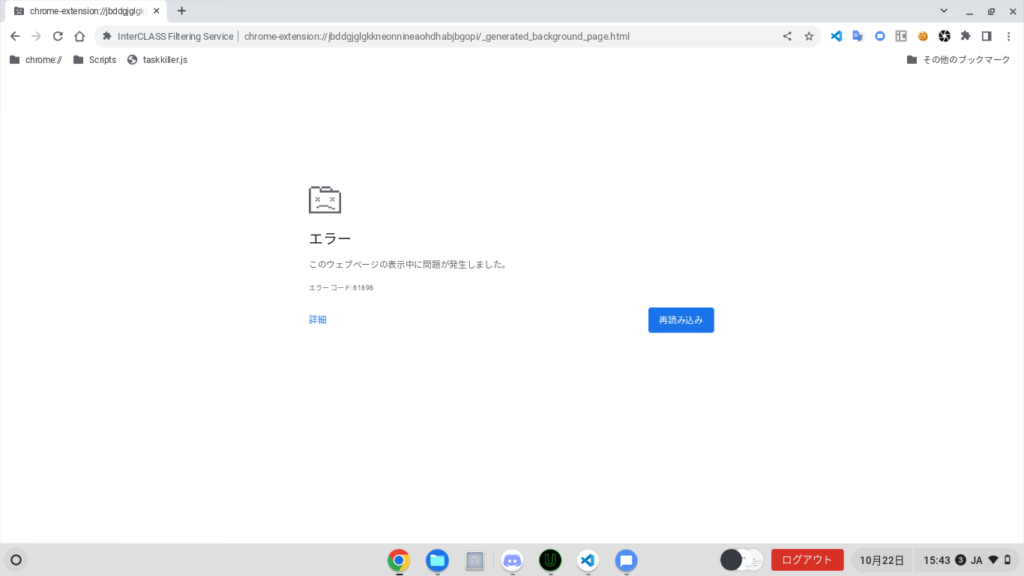The width and height of the screenshot is (1024, 576).
Task: Click the 再読み込み reload button
Action: 680,320
